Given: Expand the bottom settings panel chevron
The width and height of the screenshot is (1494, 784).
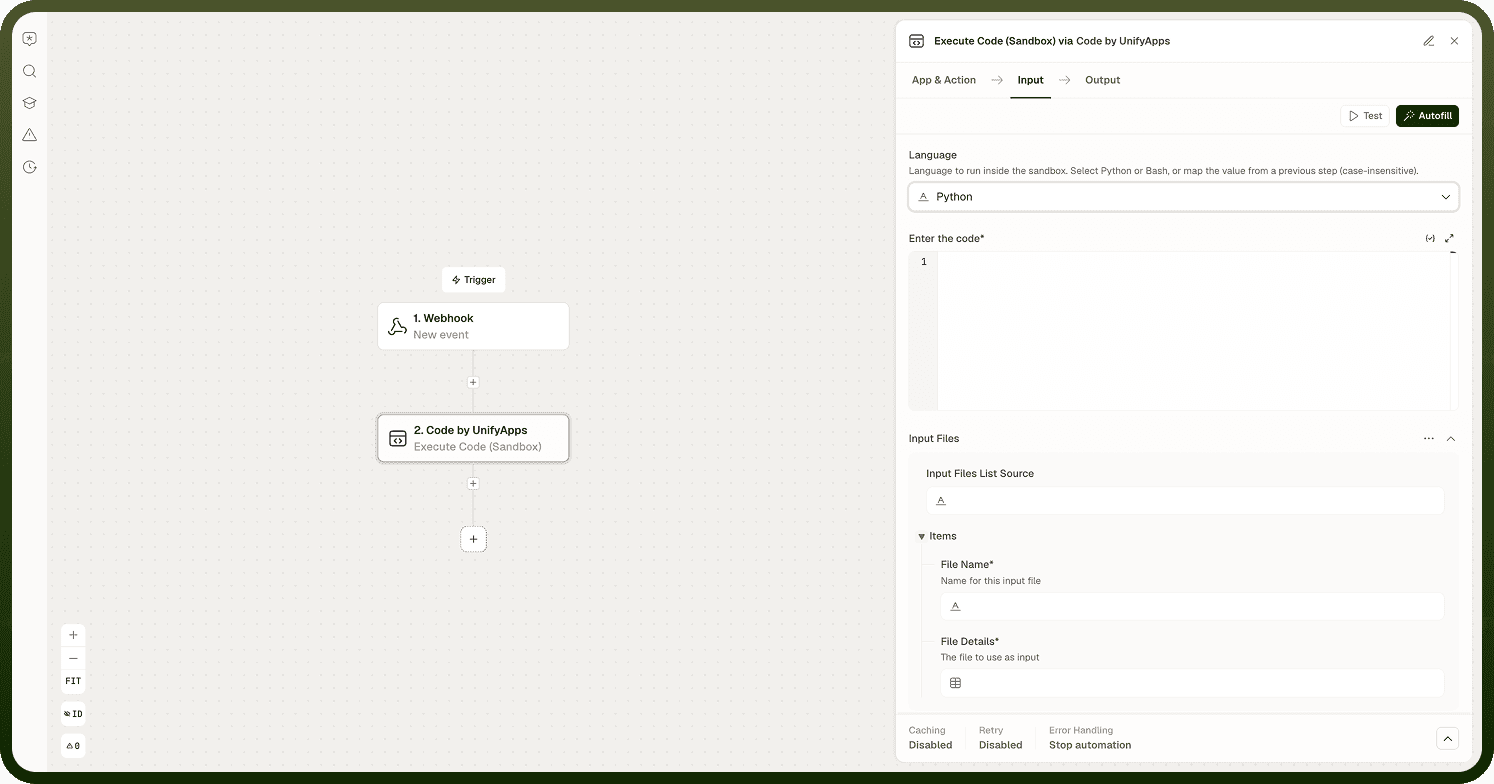Looking at the screenshot, I should tap(1447, 739).
